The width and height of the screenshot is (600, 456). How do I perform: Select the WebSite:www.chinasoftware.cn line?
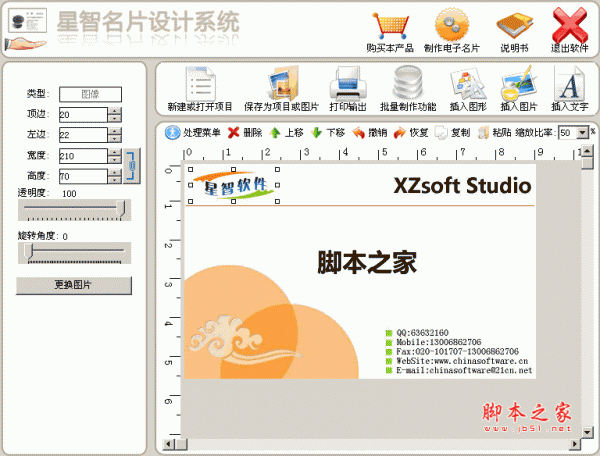click(x=462, y=361)
